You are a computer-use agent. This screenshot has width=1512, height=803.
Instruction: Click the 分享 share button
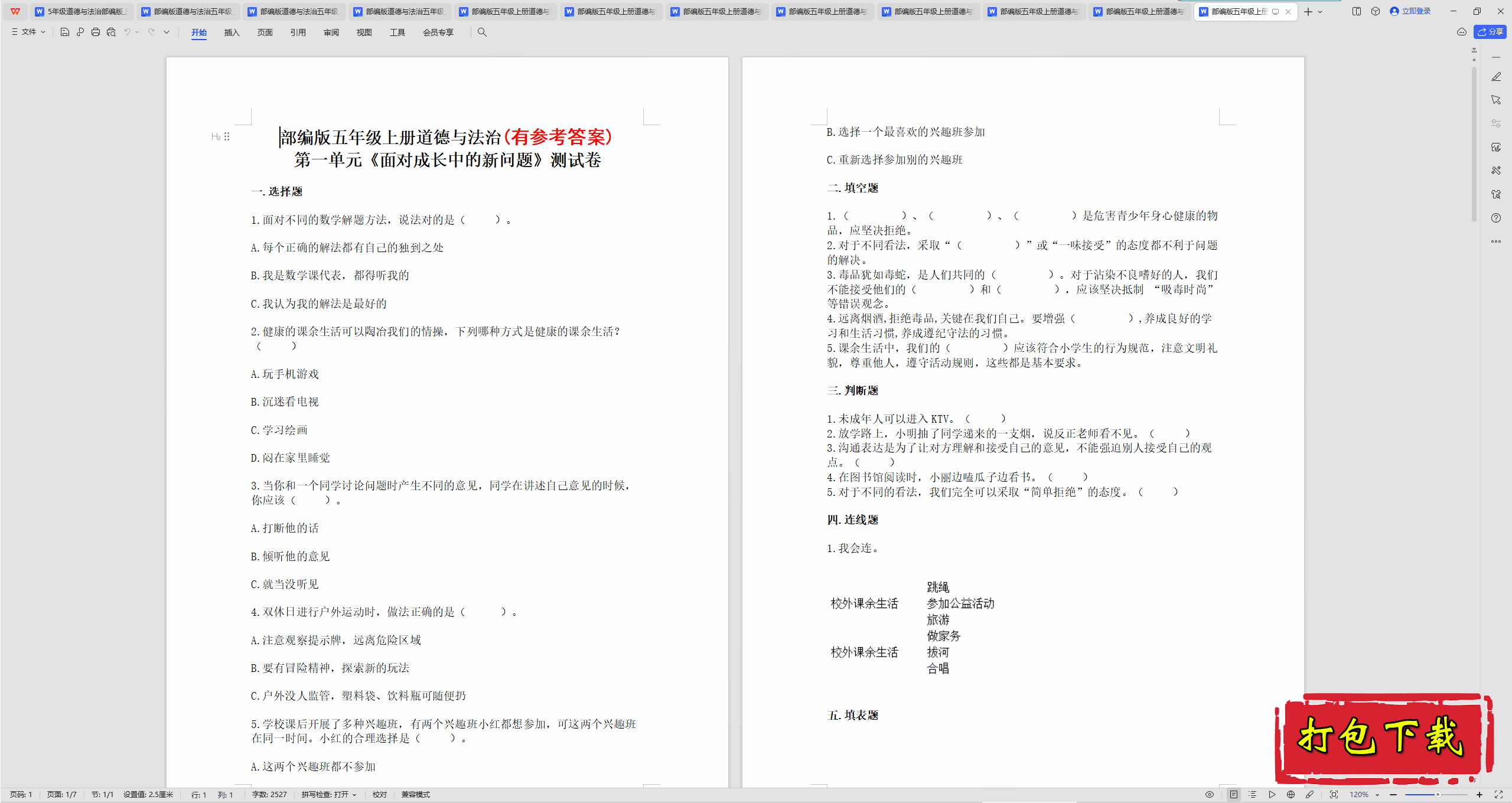click(1490, 32)
